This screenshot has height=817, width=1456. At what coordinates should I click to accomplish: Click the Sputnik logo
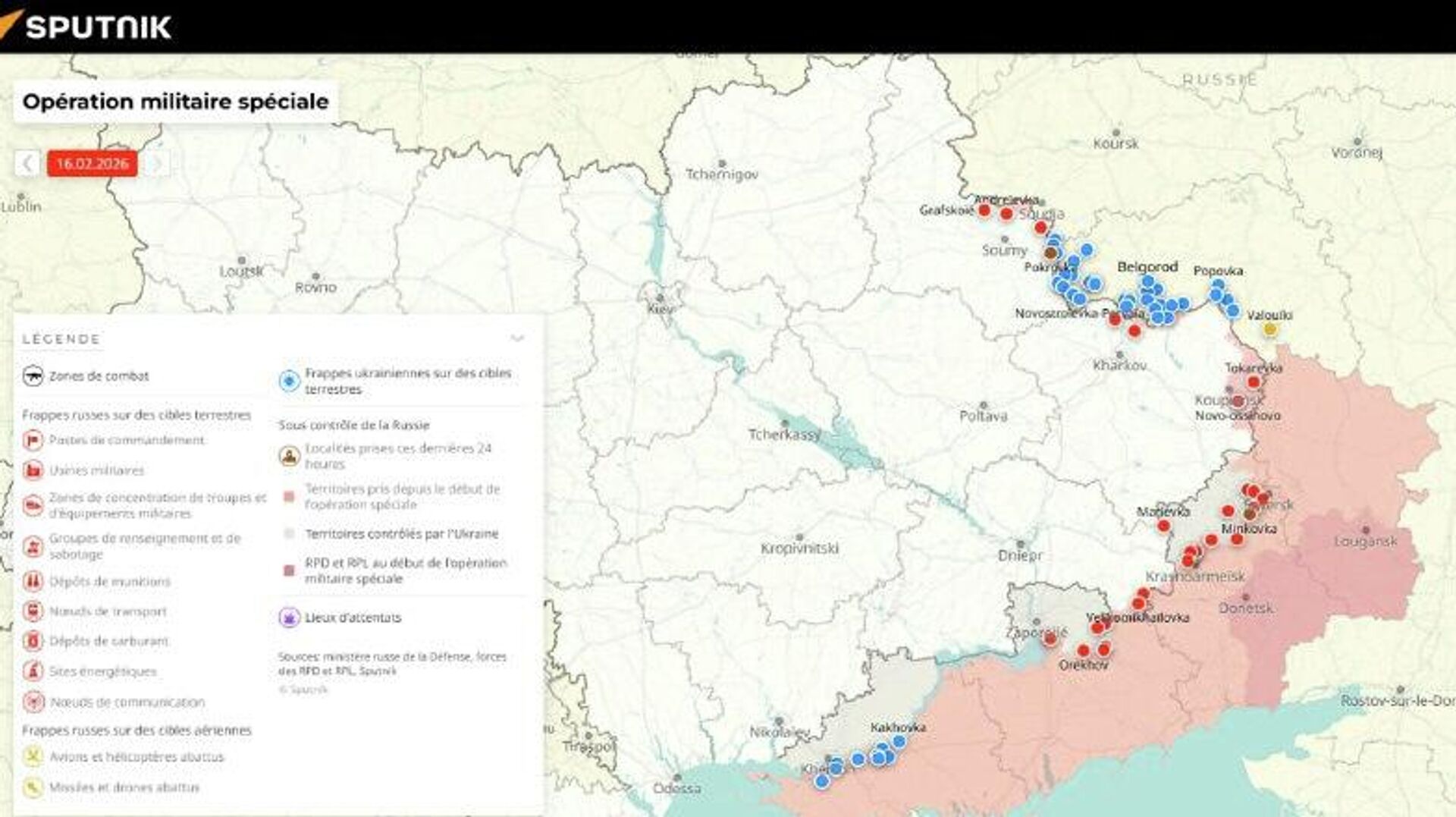tap(87, 27)
